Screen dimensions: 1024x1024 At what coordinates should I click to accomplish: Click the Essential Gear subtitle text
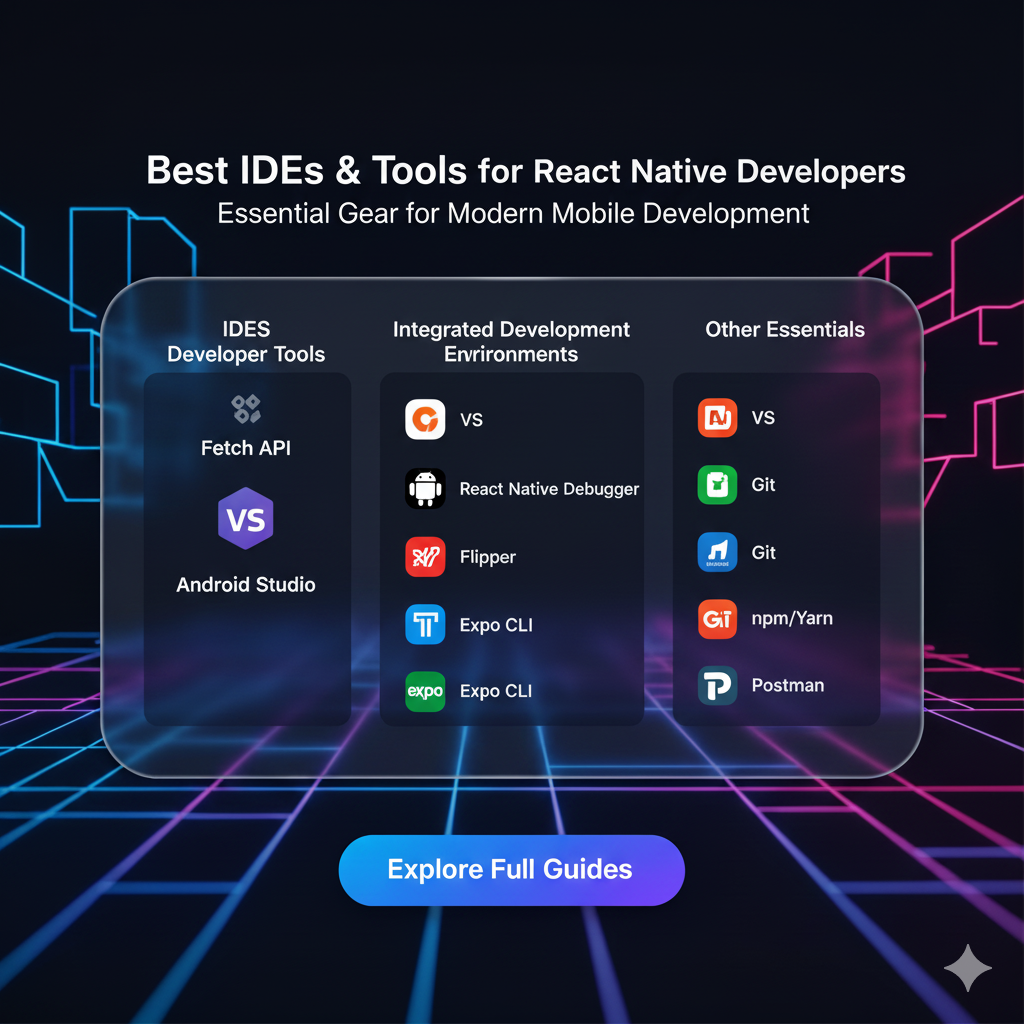coord(511,213)
